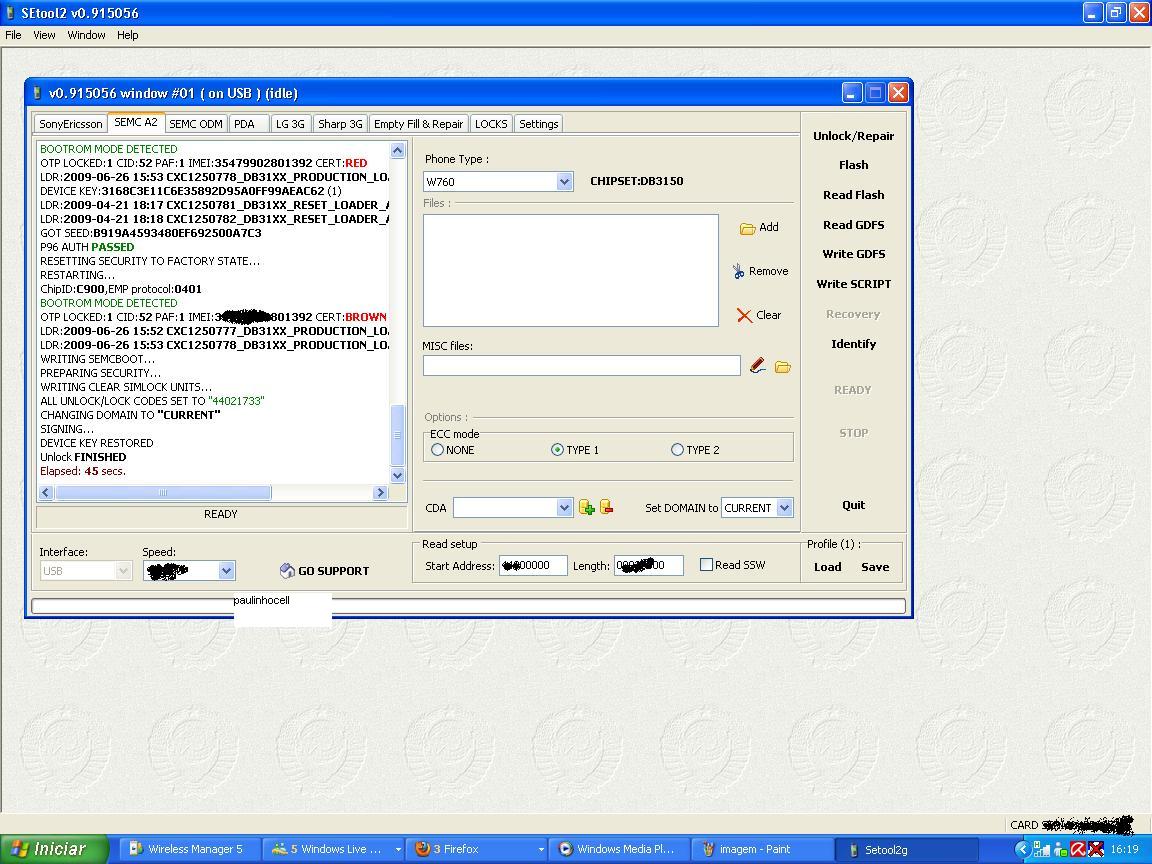Select the ECC mode NONE radio button

tap(438, 450)
